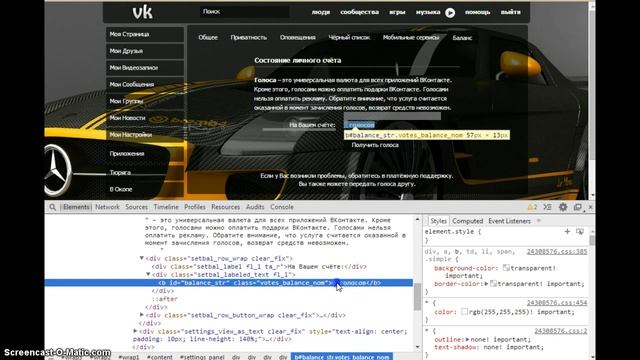This screenshot has width=640, height=360.
Task: Open the люди header link
Action: tap(321, 12)
